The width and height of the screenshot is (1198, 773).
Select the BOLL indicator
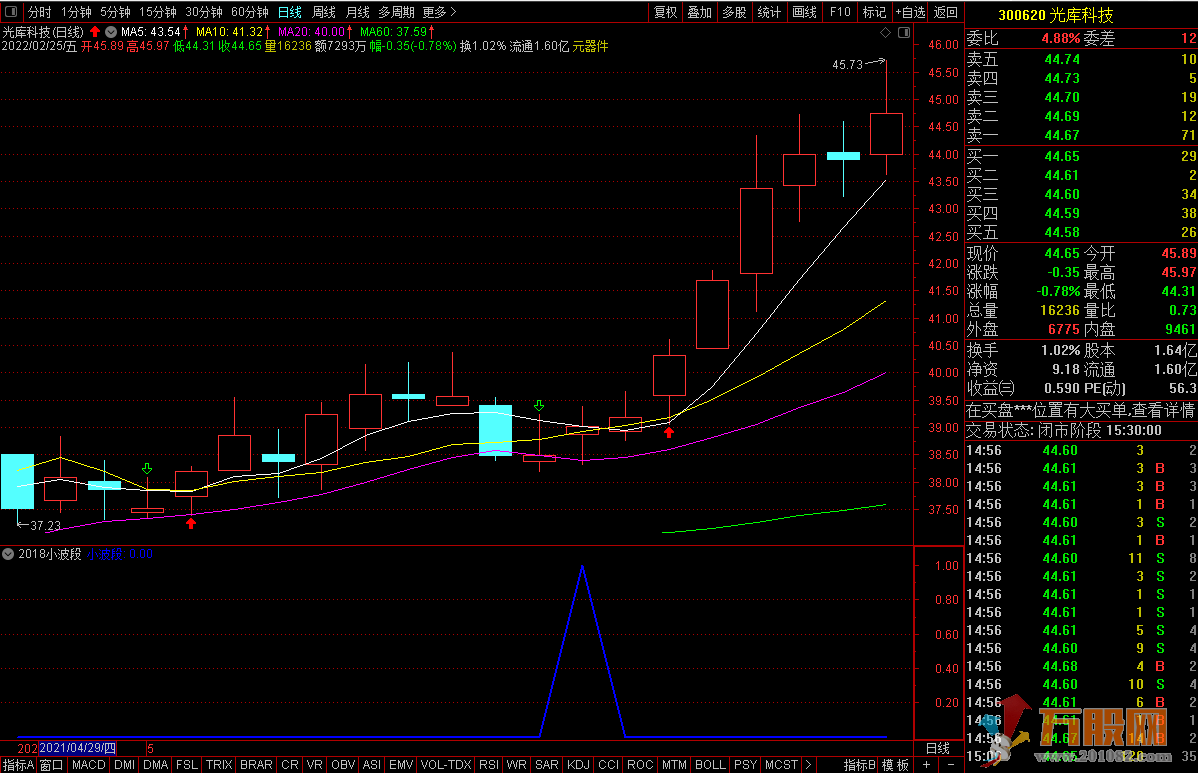[710, 765]
